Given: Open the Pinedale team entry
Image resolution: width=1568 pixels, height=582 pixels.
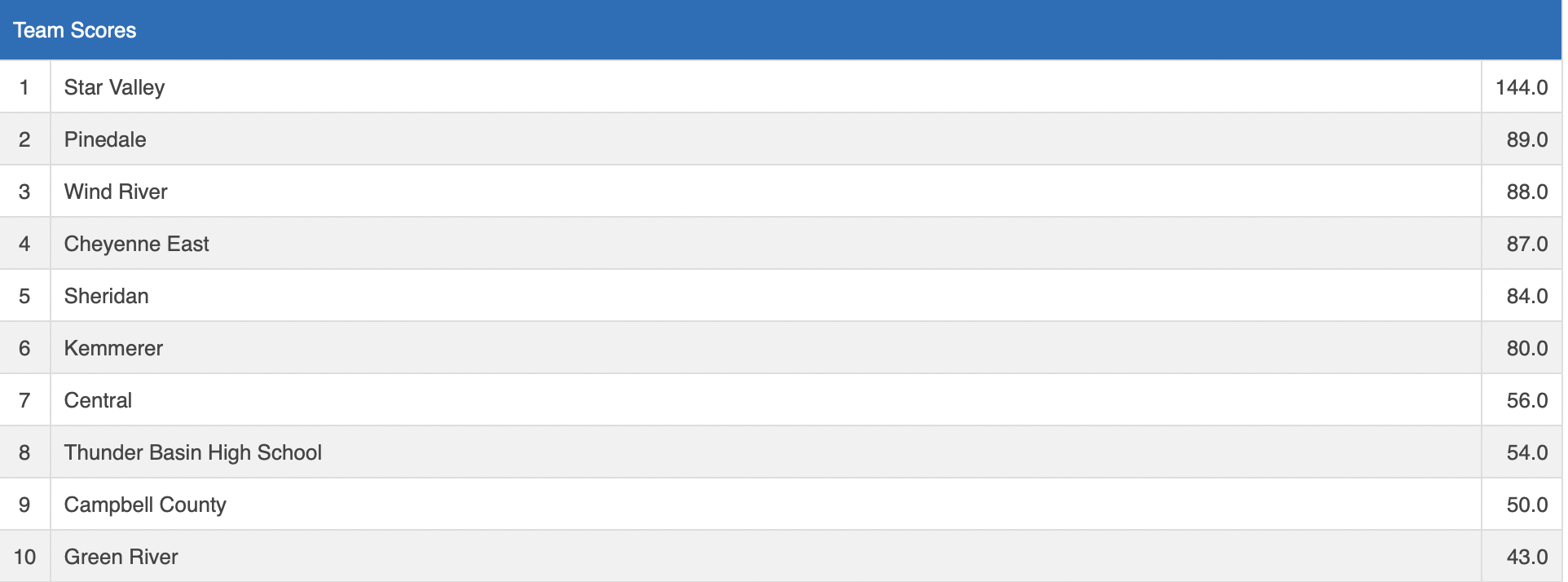Looking at the screenshot, I should pyautogui.click(x=105, y=139).
